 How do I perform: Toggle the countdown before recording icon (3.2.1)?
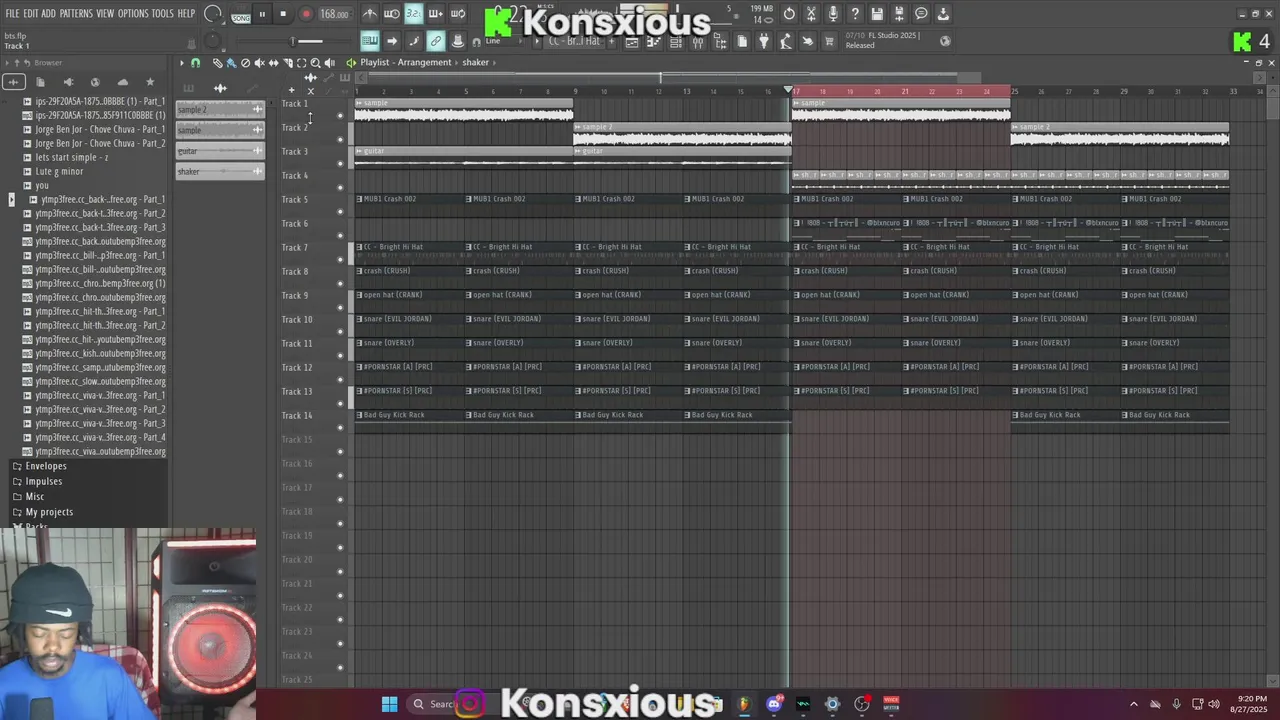click(413, 14)
